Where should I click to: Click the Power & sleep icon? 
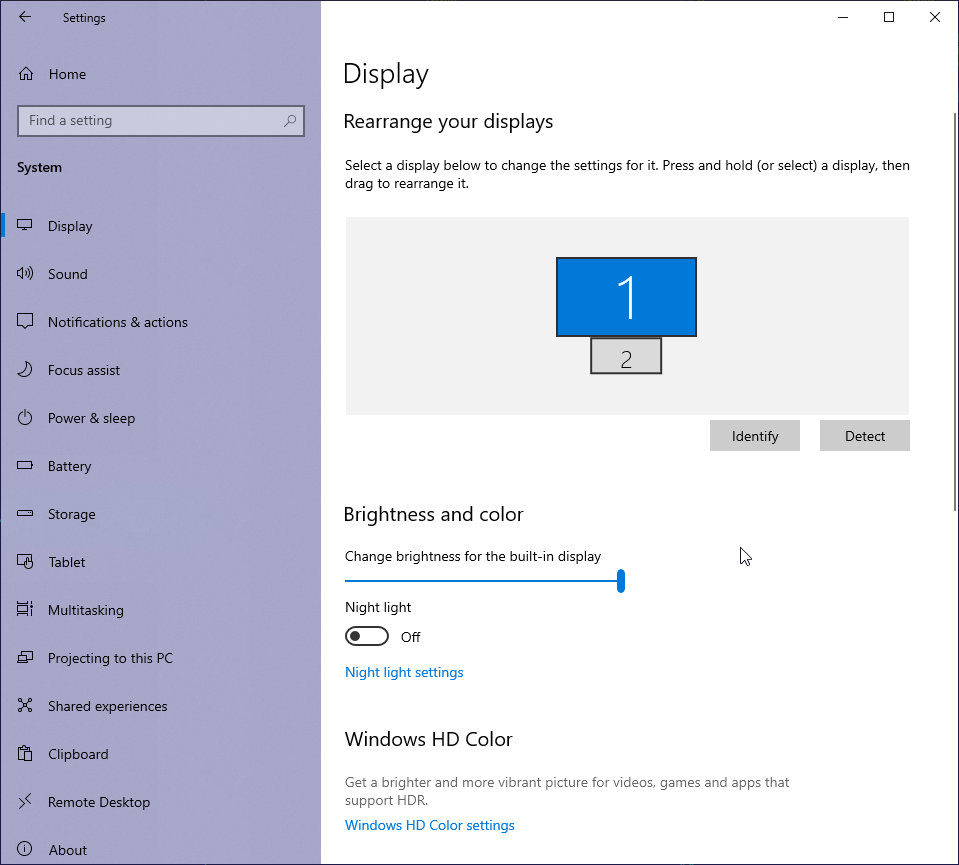[24, 418]
